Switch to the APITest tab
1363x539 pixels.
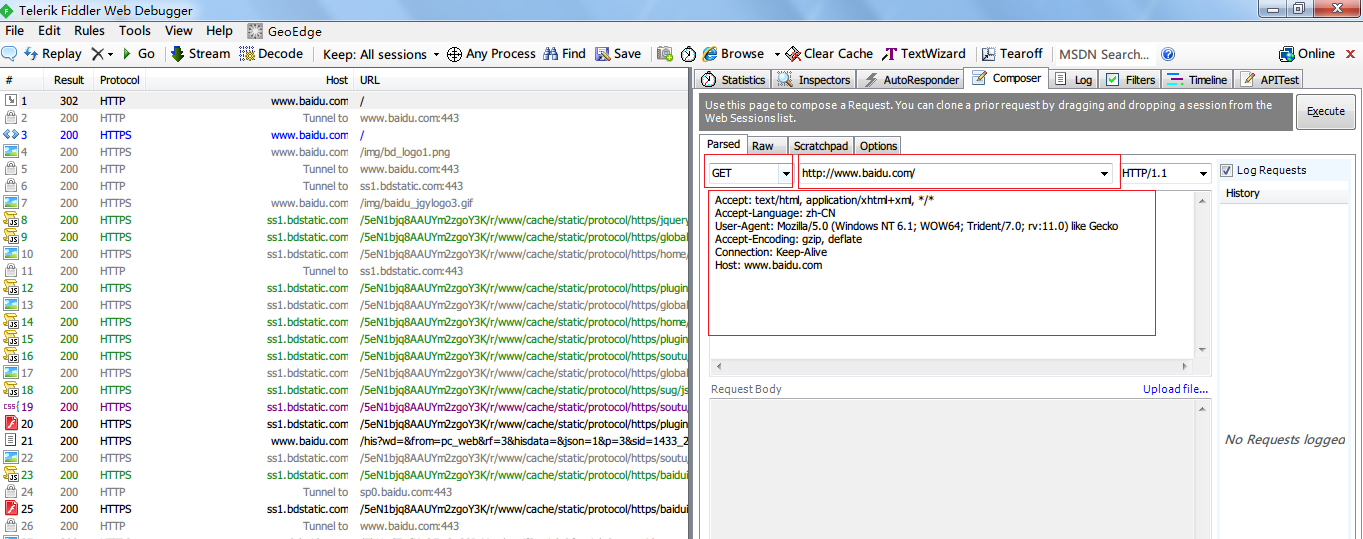click(1270, 79)
